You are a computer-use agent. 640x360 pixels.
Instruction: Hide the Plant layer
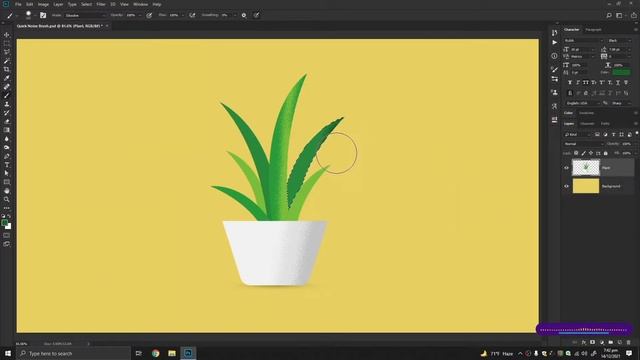[566, 168]
